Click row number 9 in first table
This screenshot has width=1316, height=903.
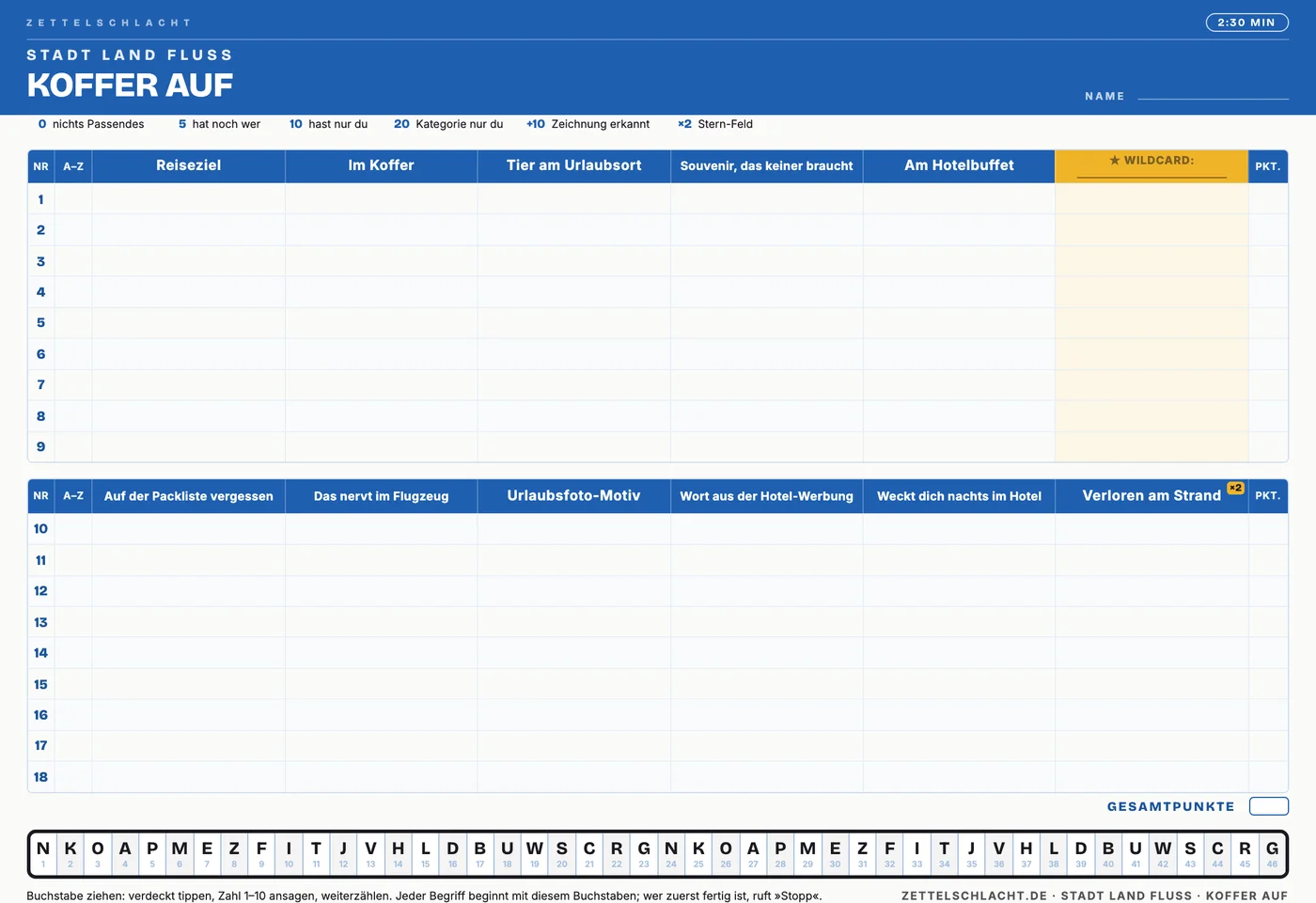click(40, 446)
